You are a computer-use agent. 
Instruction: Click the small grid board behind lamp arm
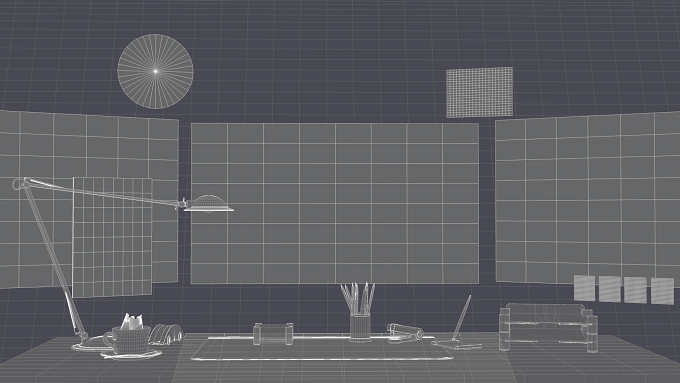112,237
